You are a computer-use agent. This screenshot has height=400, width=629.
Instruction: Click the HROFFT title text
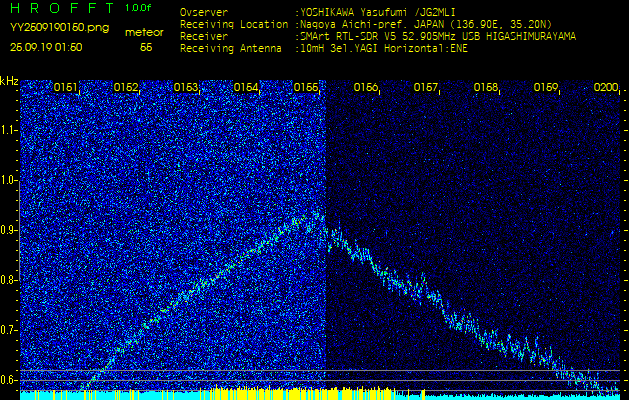click(60, 8)
